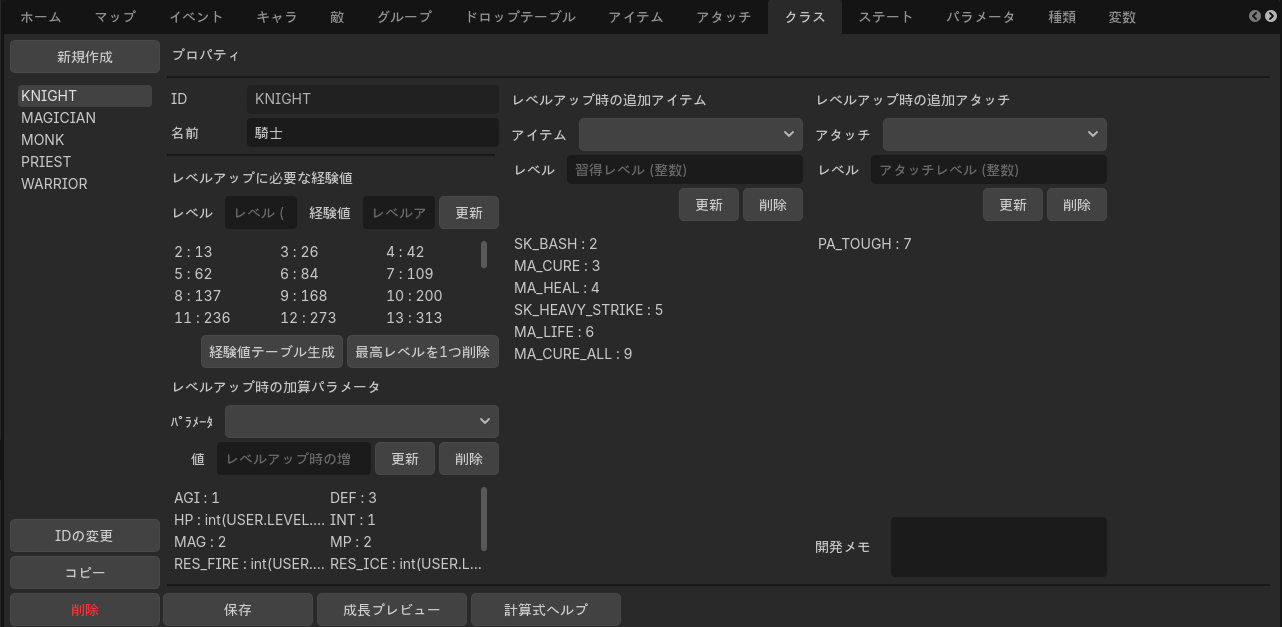Go to the キャラ tab

point(277,17)
